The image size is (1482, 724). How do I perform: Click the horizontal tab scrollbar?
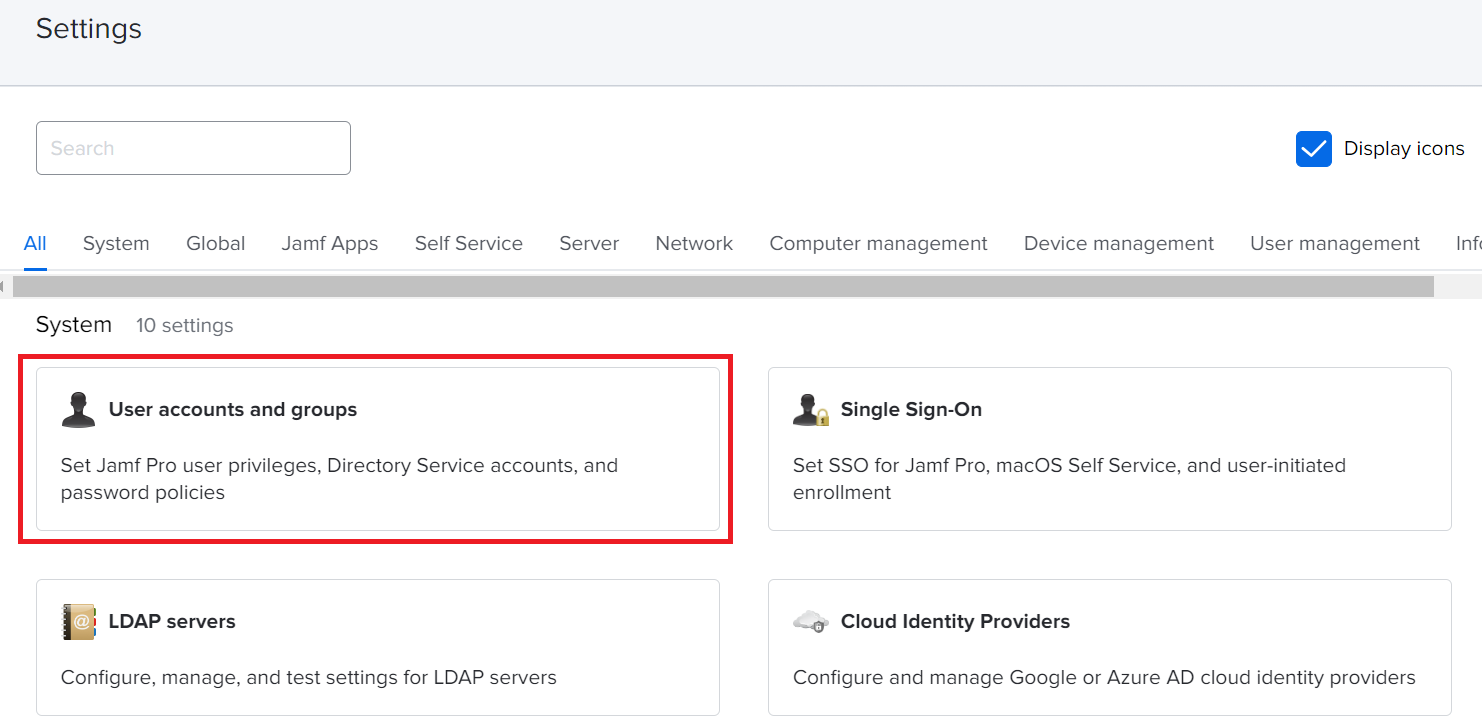pos(723,287)
